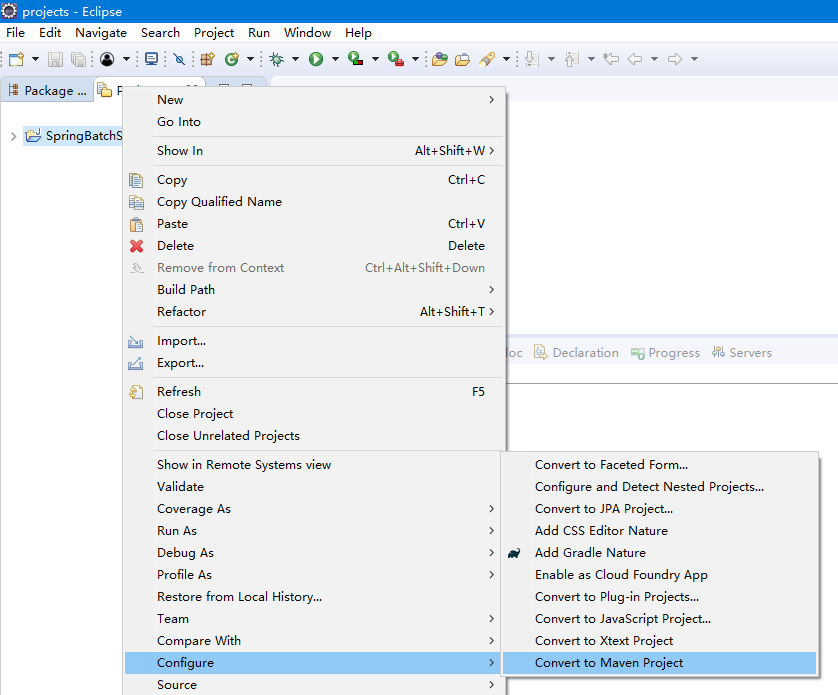Image resolution: width=838 pixels, height=695 pixels.
Task: Open the Coverage dropdown arrow
Action: [x=375, y=59]
